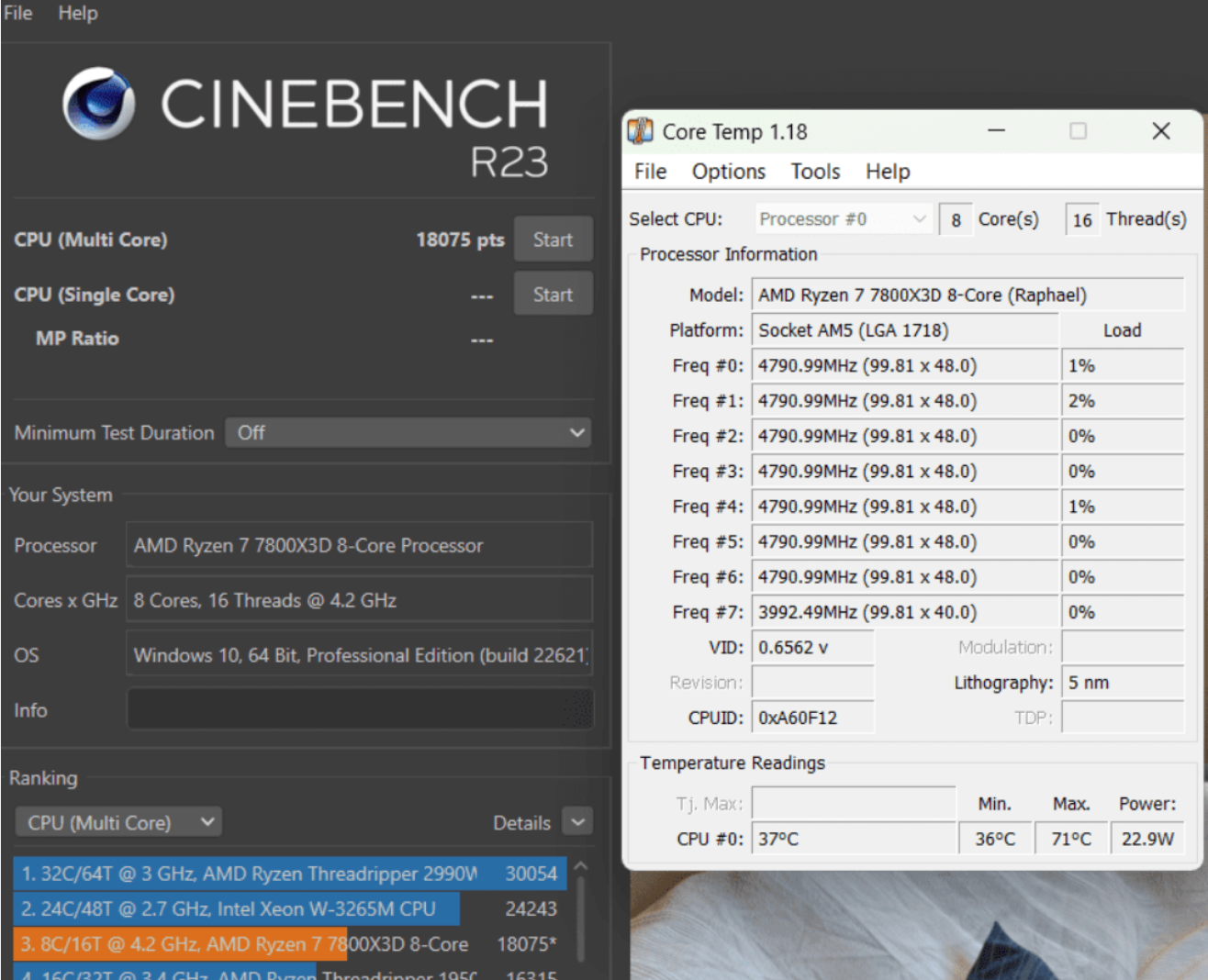Click the Power 22.9W value
Screen dimensions: 1208x980
[x=1147, y=839]
